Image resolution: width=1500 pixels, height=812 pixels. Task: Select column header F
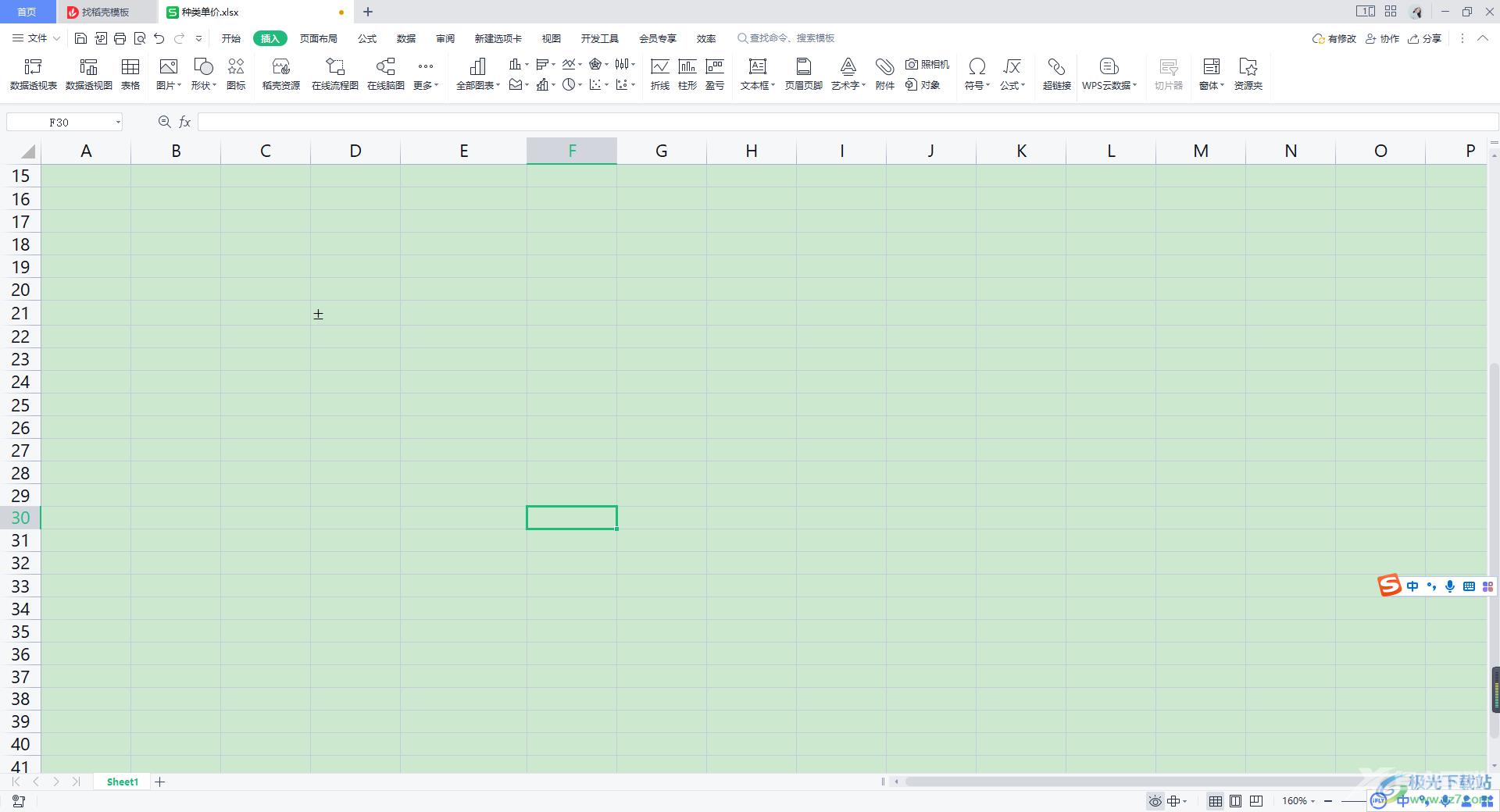tap(572, 151)
